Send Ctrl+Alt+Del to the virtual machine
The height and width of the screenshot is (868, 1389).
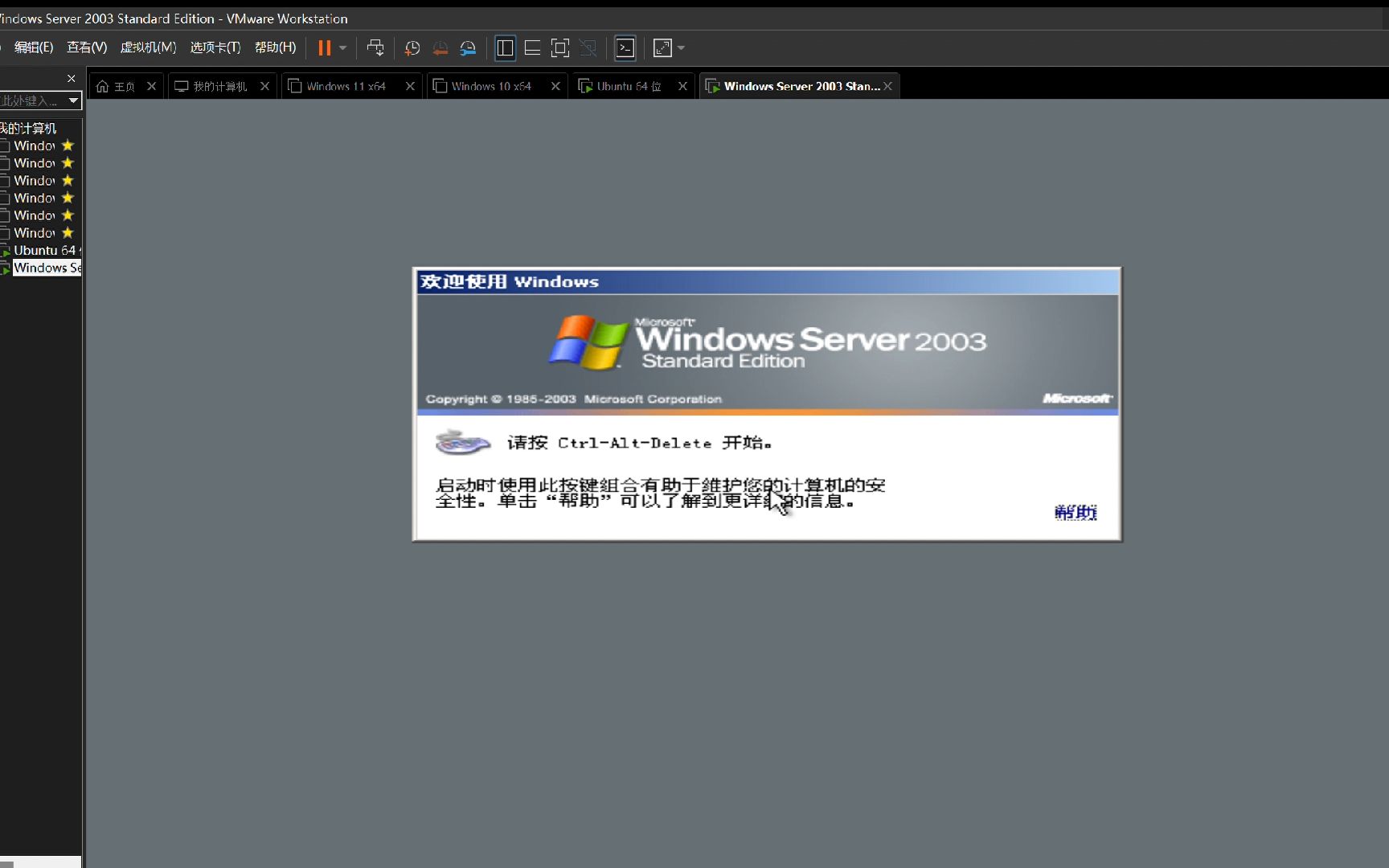click(375, 48)
